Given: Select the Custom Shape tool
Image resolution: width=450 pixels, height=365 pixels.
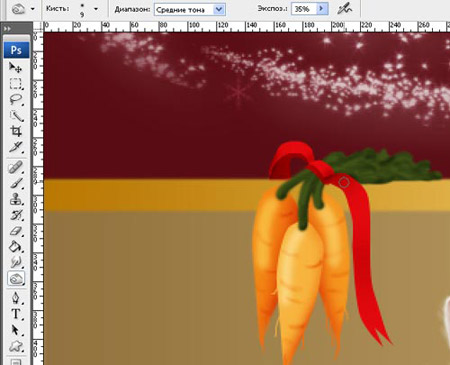Looking at the screenshot, I should [x=16, y=346].
